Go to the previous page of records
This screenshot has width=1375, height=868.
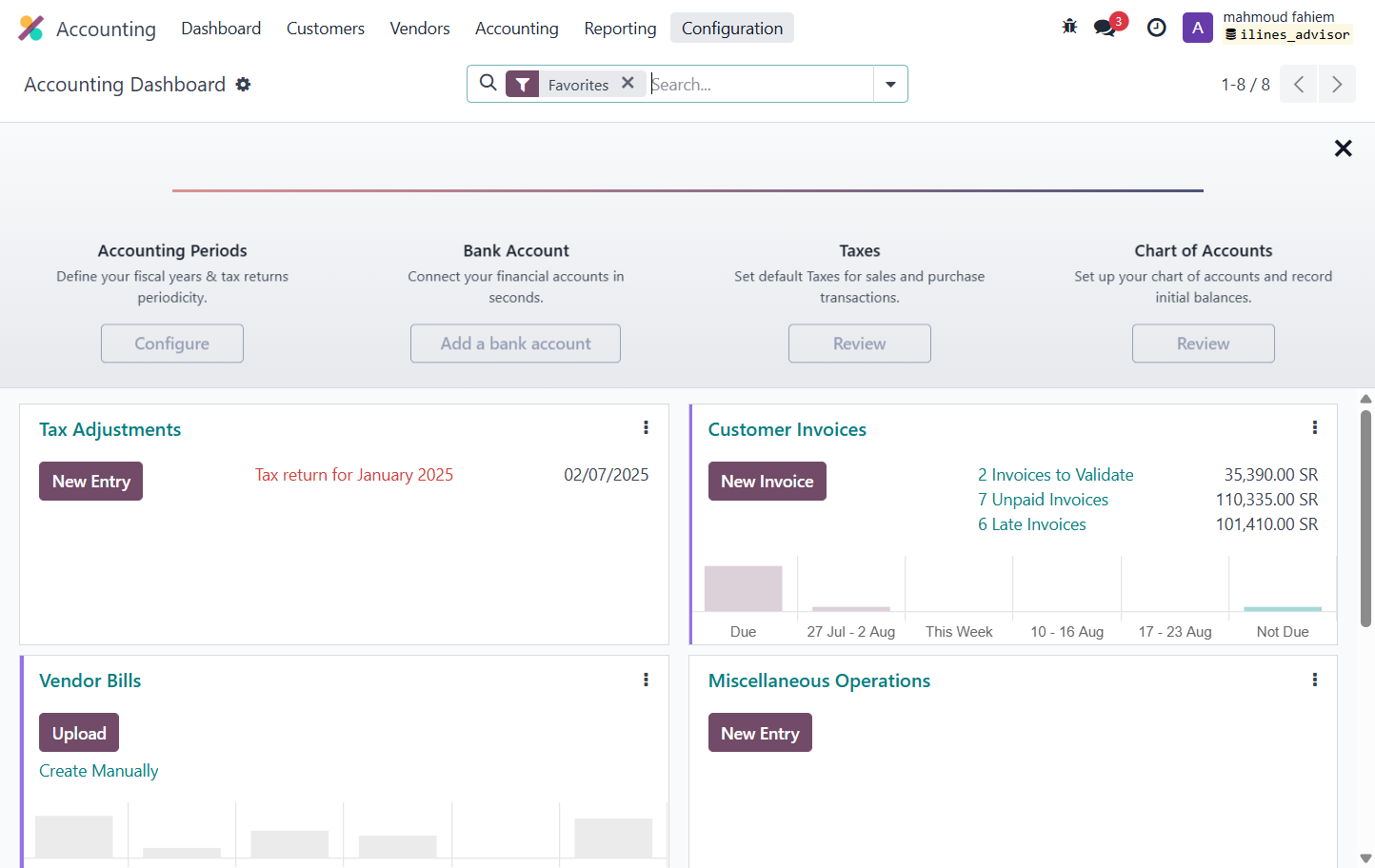coord(1299,84)
